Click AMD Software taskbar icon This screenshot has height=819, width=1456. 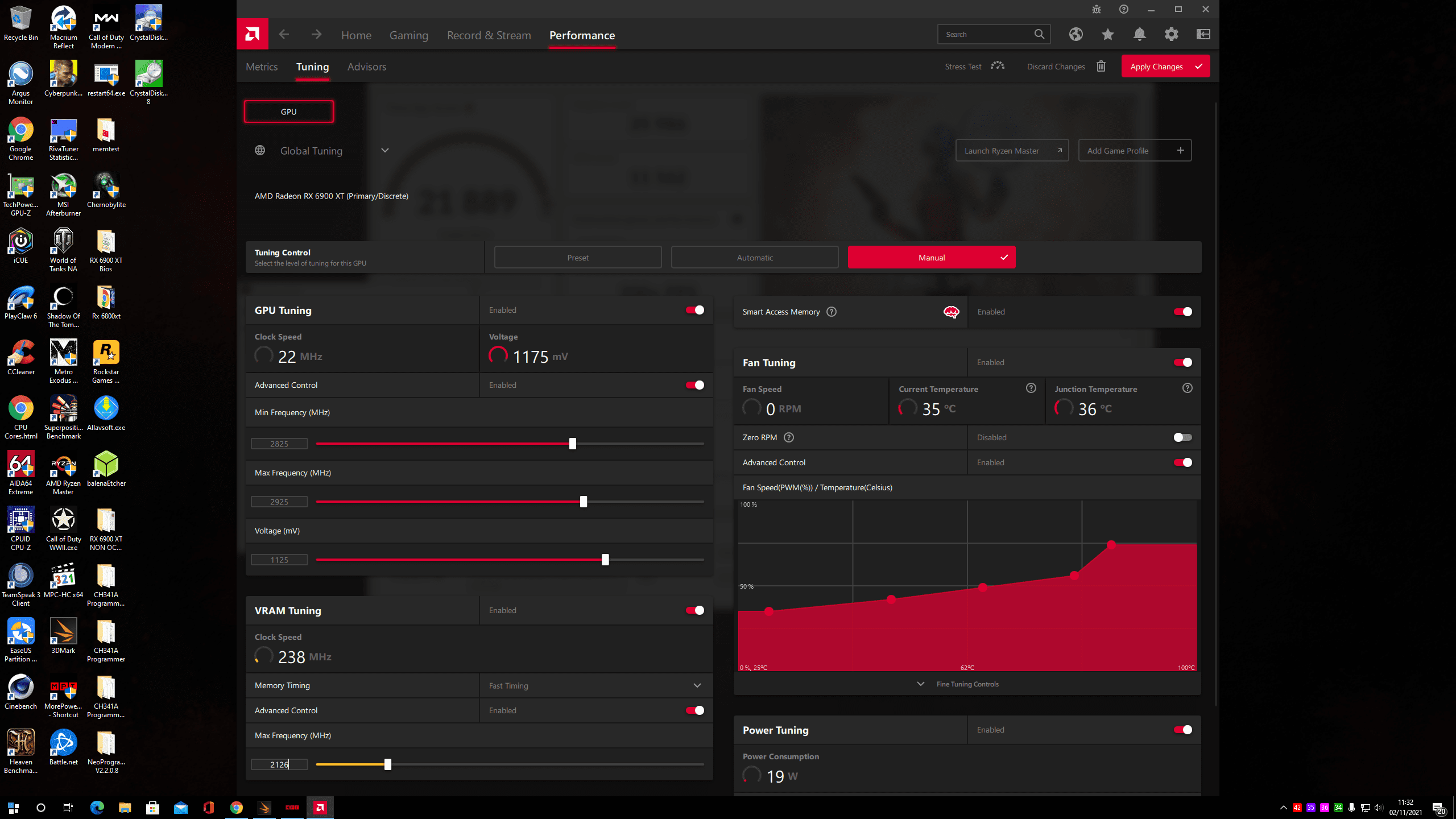[x=320, y=808]
